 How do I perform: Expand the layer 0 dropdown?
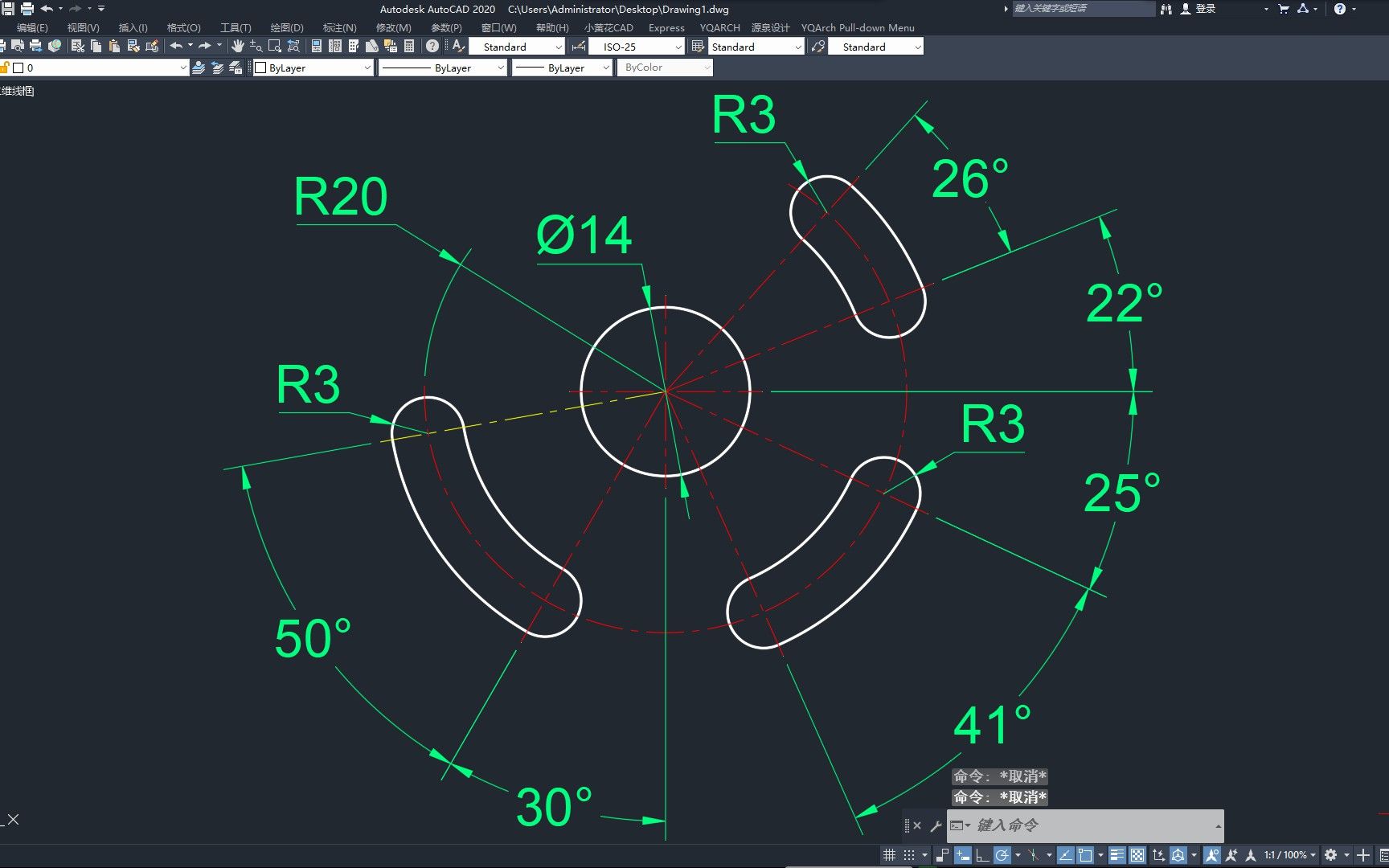(183, 68)
